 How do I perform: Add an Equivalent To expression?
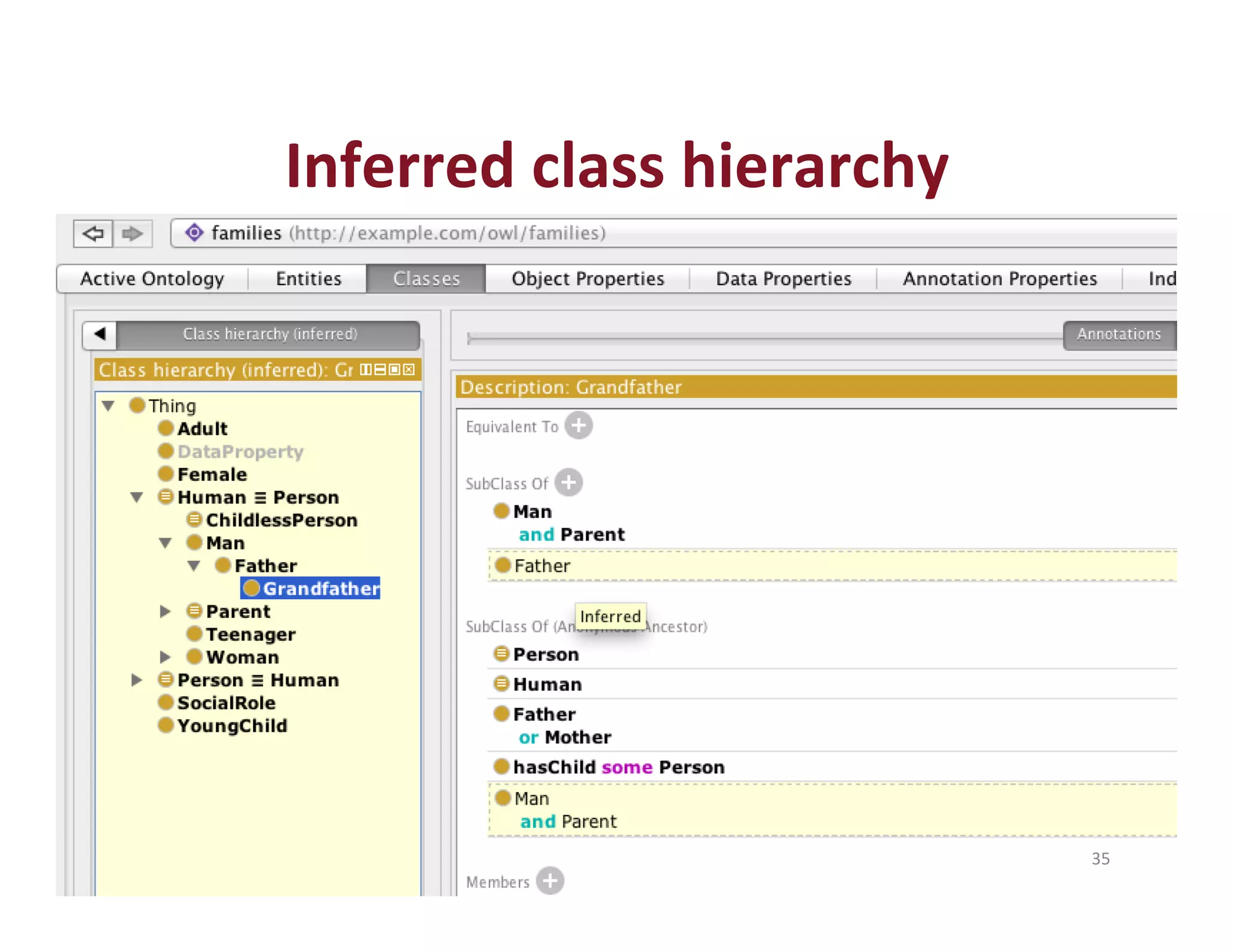pyautogui.click(x=579, y=426)
